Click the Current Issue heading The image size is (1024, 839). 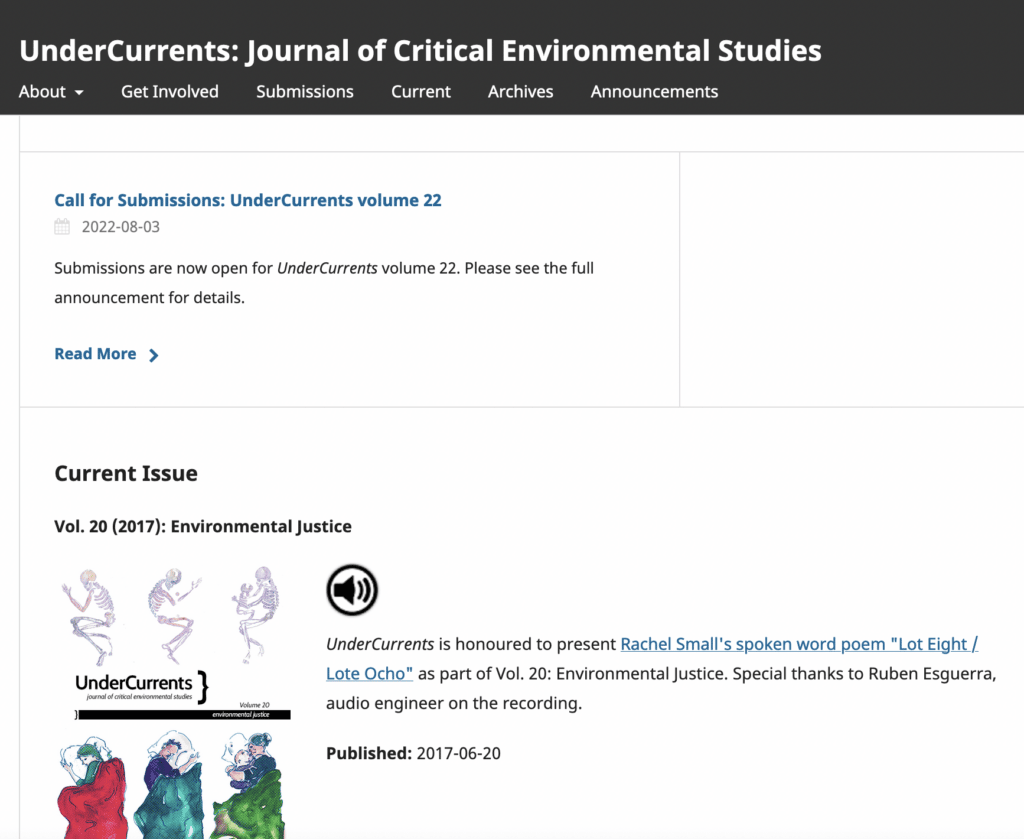tap(125, 473)
